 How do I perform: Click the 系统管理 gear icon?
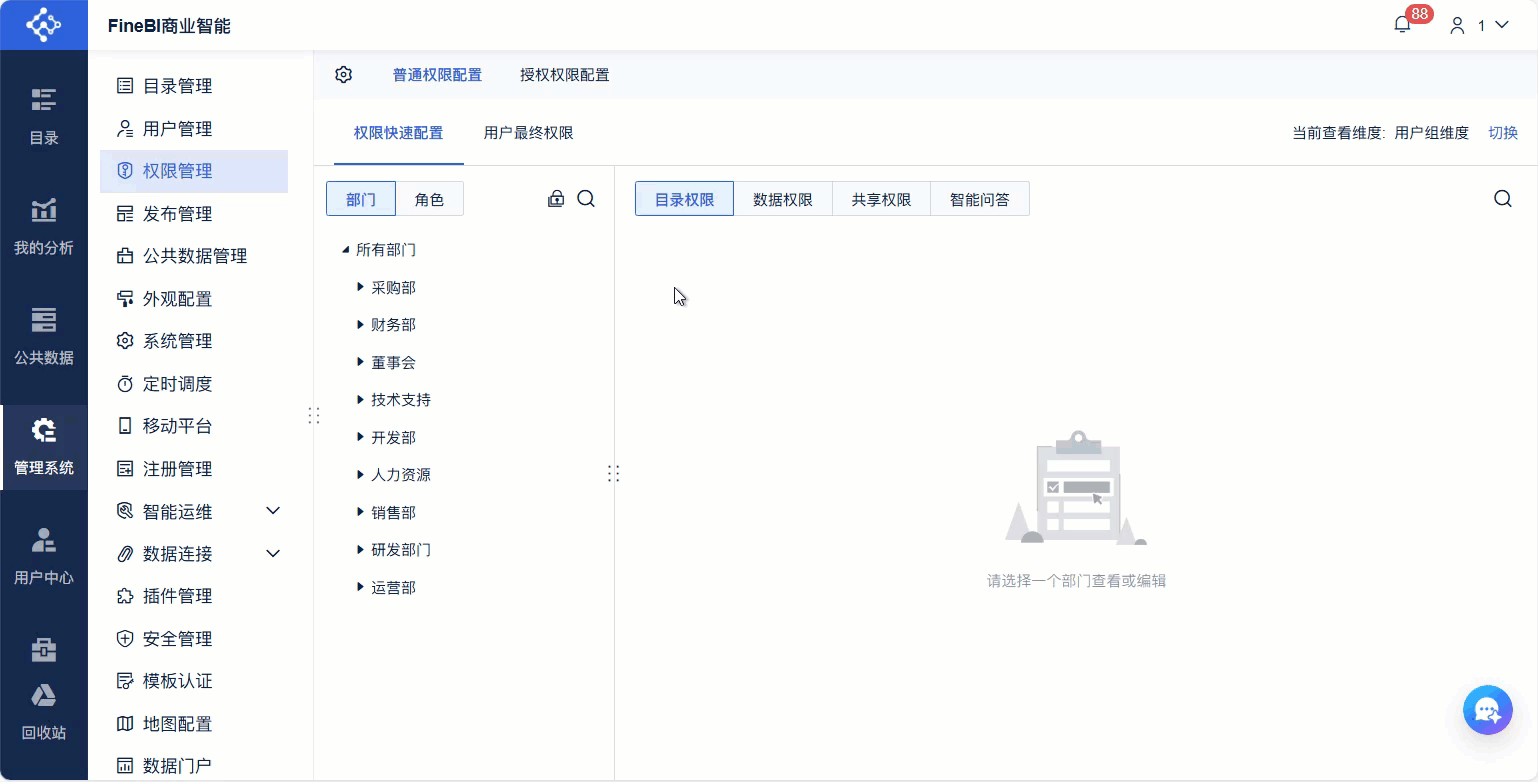125,341
